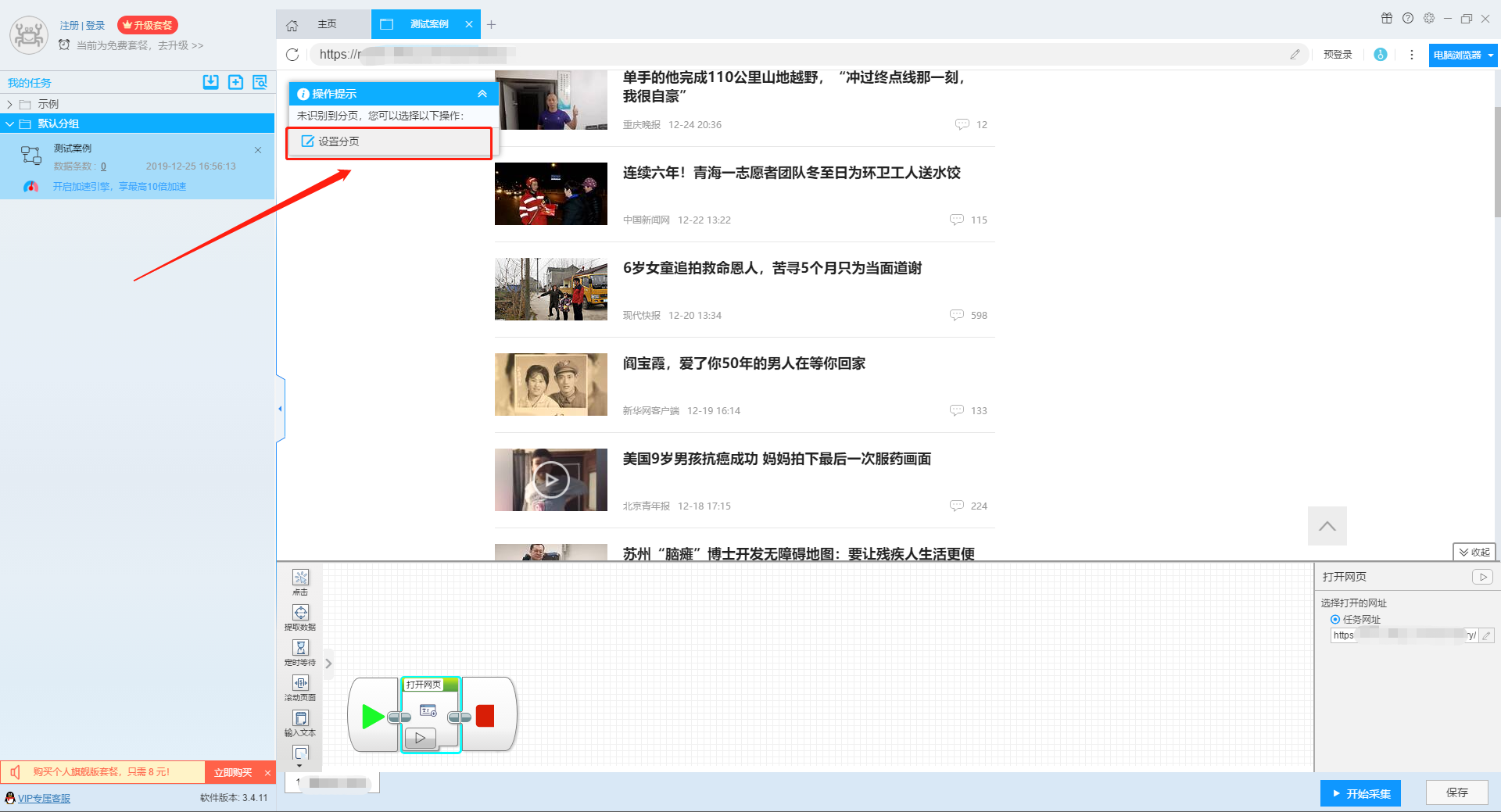Screen dimensions: 1501x812
Task: Add a new tab with plus
Action: (x=491, y=25)
